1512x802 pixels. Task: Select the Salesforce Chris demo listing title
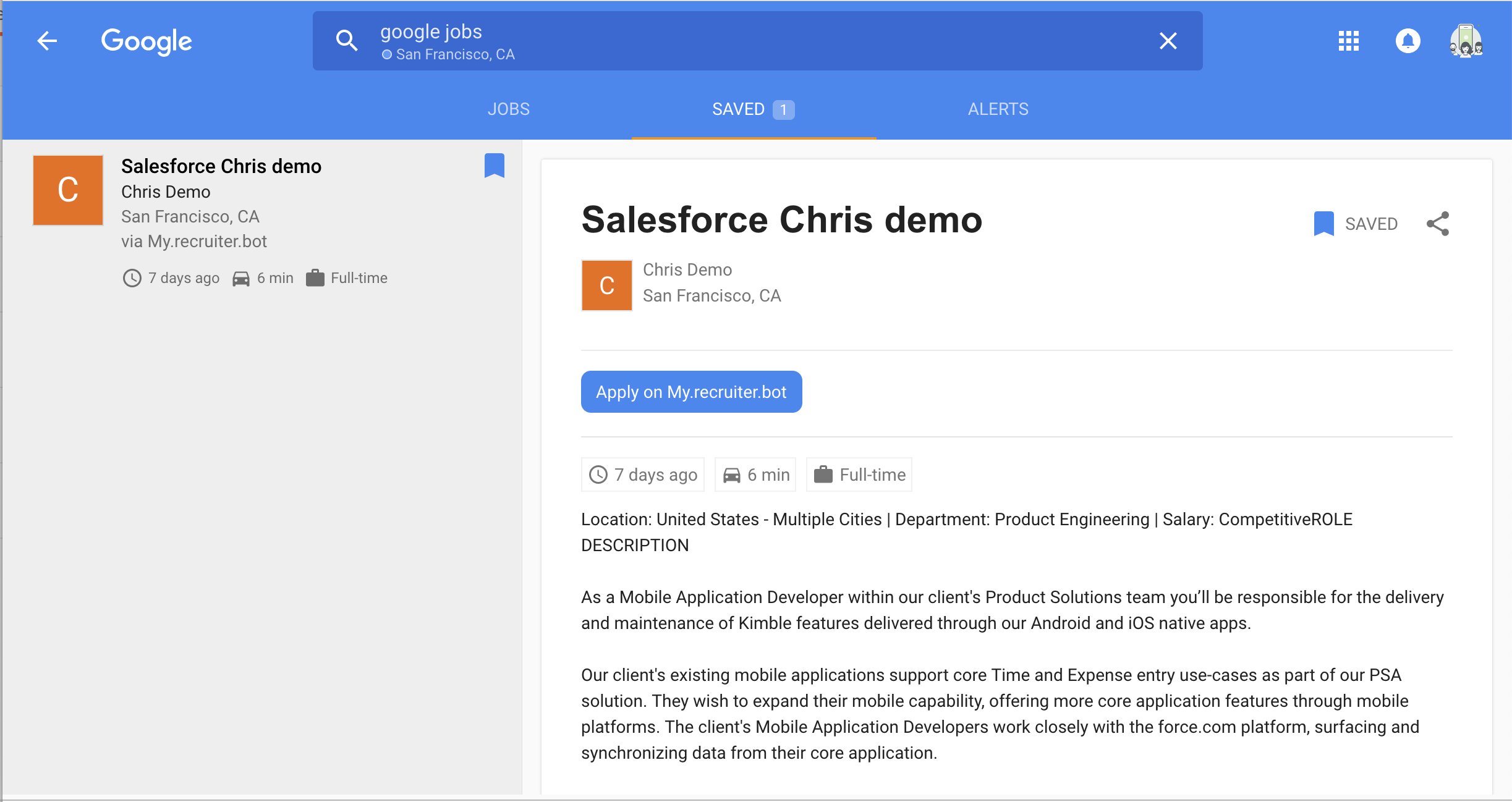(x=221, y=166)
